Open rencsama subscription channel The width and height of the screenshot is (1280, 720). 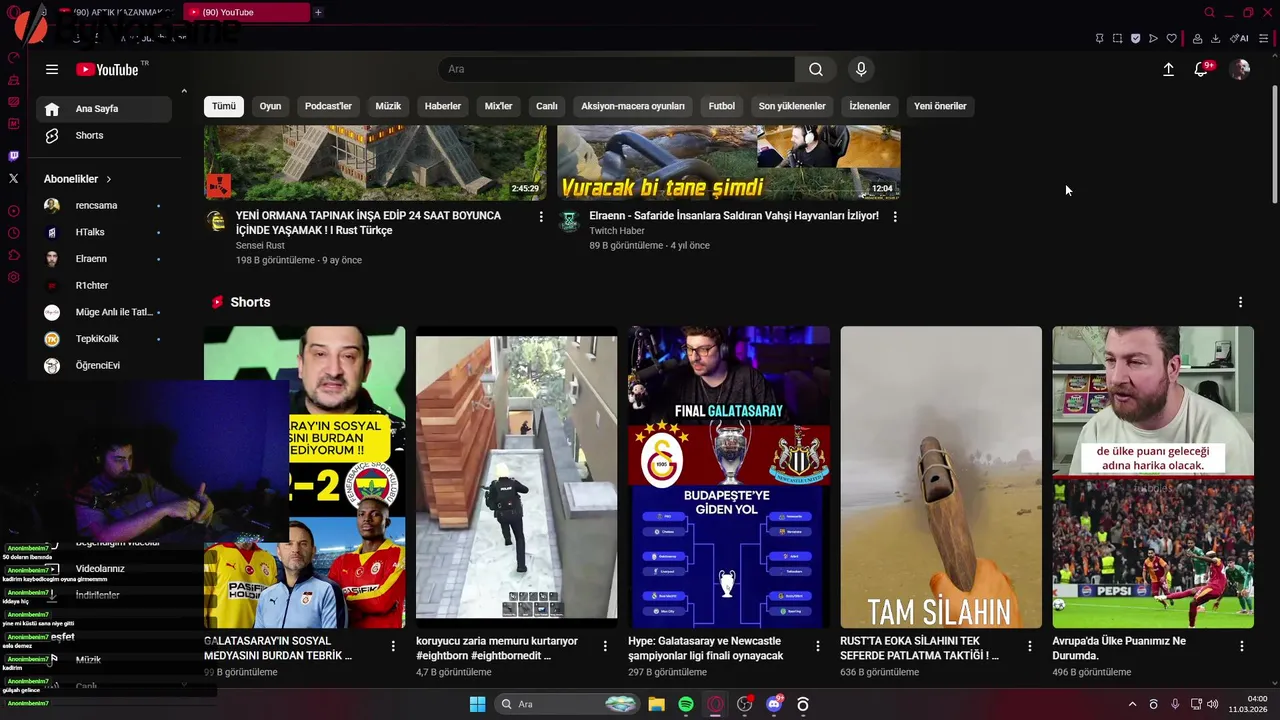point(104,205)
